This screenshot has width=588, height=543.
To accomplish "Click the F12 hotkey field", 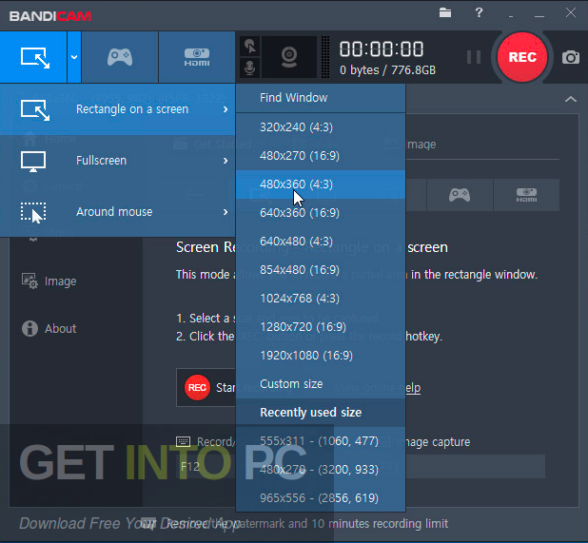I will click(x=206, y=467).
